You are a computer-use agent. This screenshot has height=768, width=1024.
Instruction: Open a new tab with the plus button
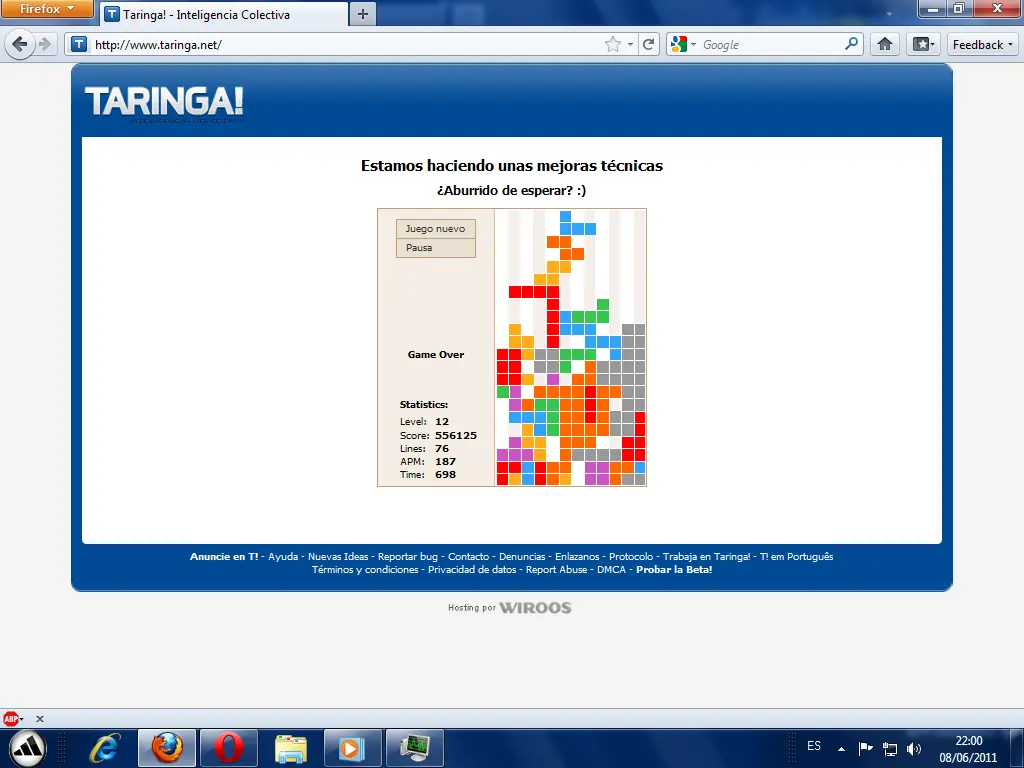click(363, 14)
